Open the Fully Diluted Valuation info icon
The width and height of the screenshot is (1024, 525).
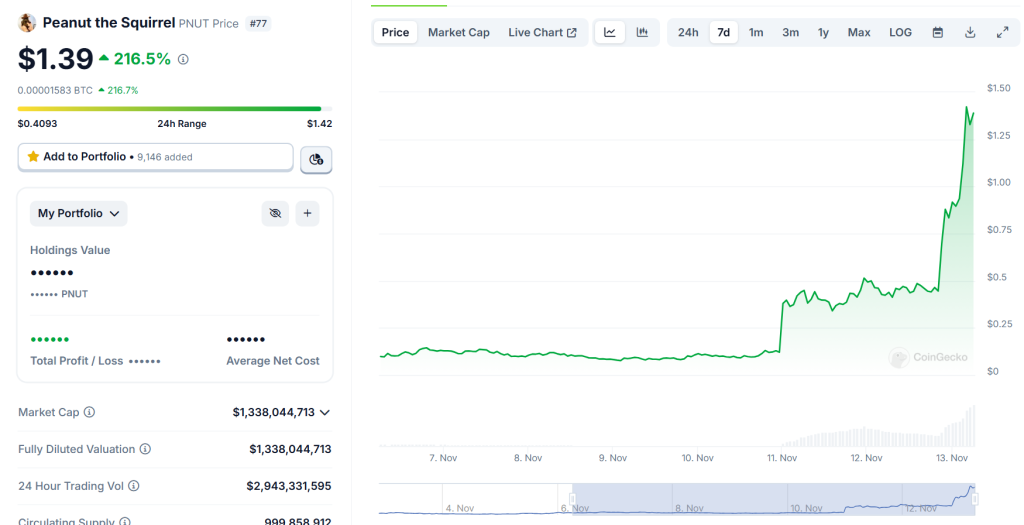pyautogui.click(x=145, y=449)
